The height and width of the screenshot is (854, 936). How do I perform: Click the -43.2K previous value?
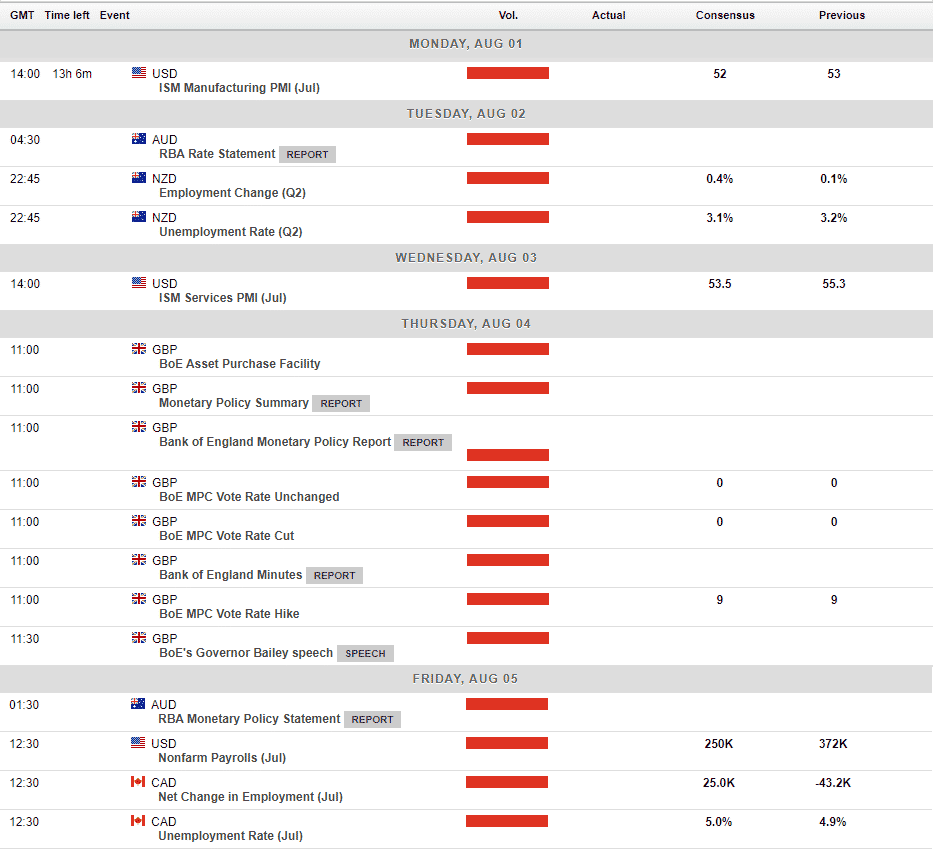point(833,782)
